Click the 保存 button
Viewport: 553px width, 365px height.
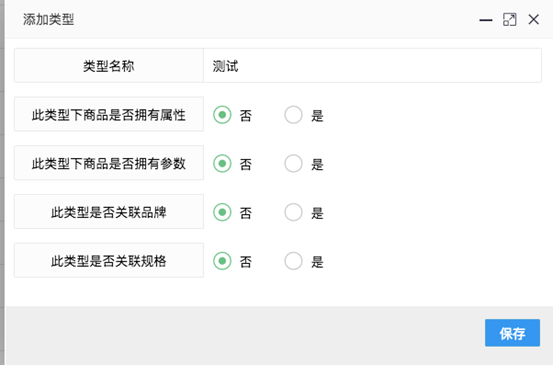click(512, 333)
